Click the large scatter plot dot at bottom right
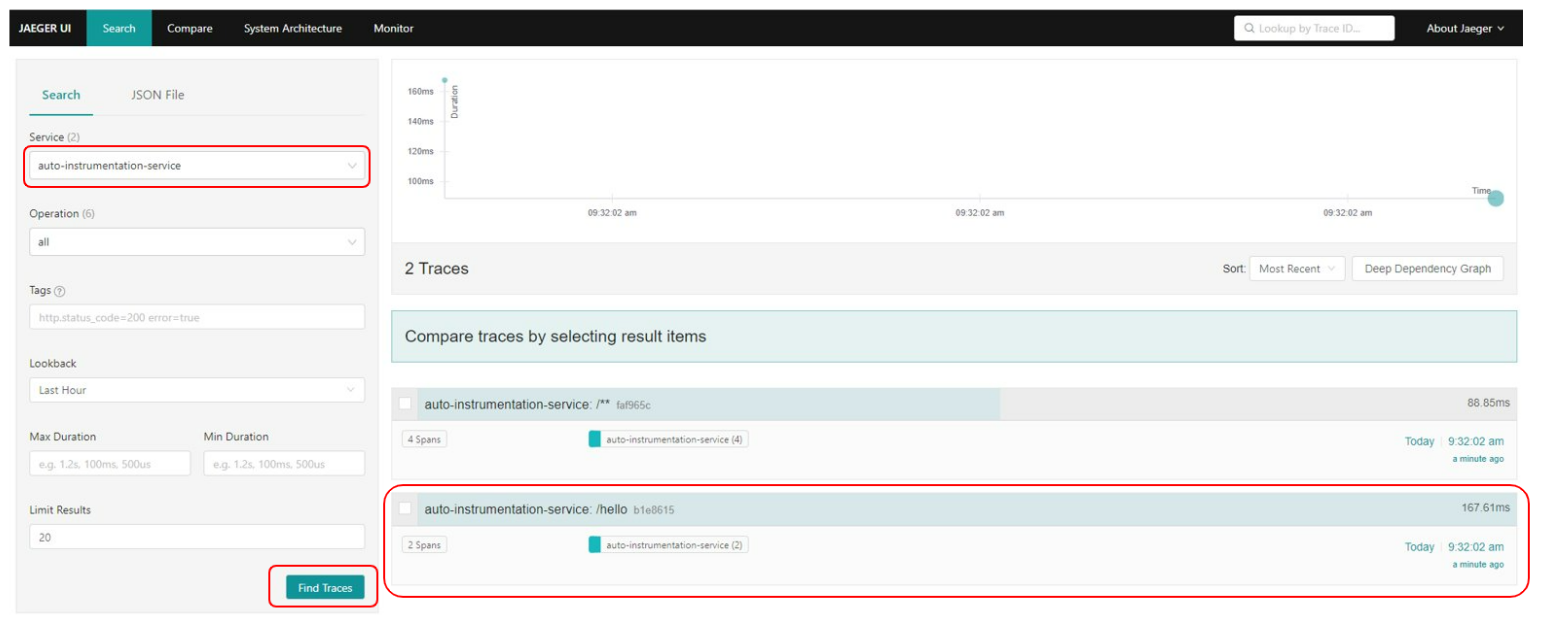 (1496, 198)
